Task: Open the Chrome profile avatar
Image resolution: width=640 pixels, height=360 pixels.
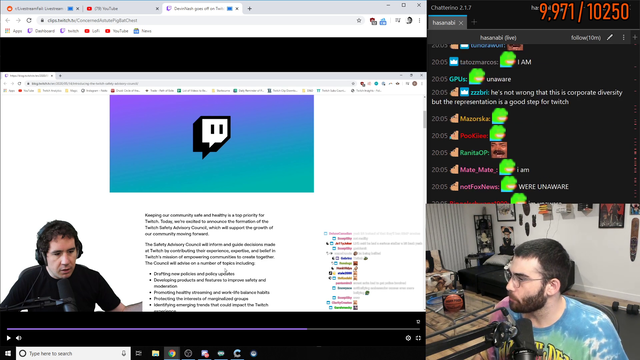Action: 409,20
